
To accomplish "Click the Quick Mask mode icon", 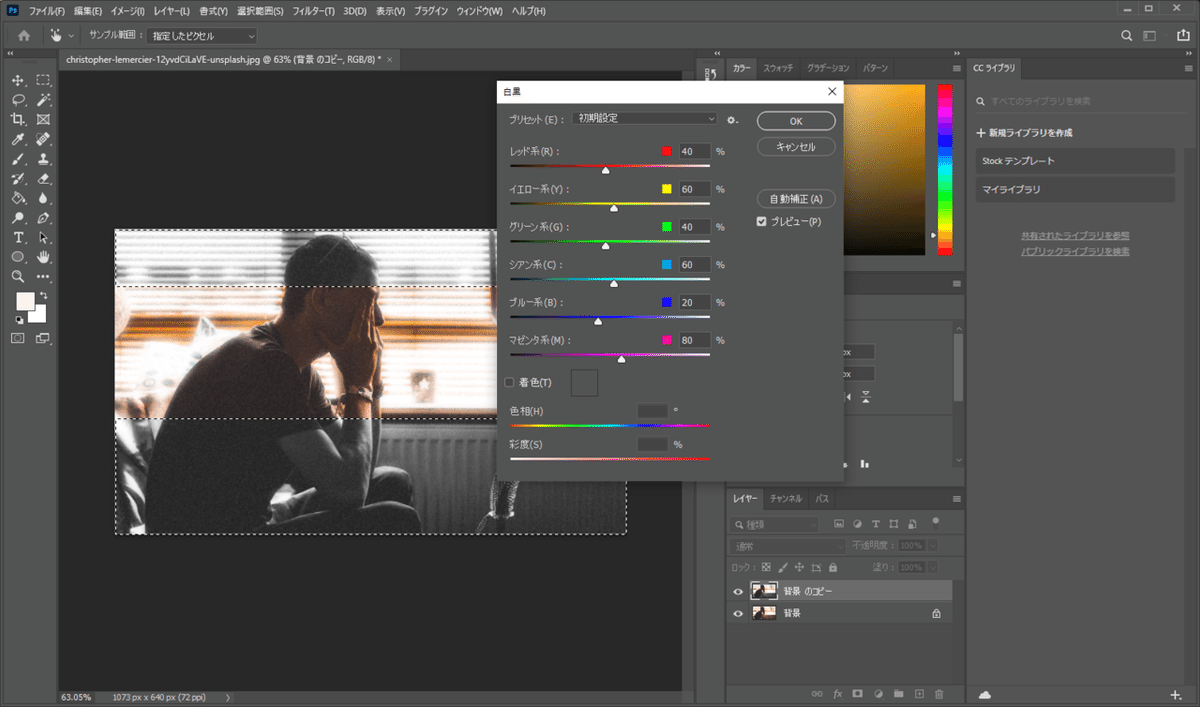I will pyautogui.click(x=18, y=338).
